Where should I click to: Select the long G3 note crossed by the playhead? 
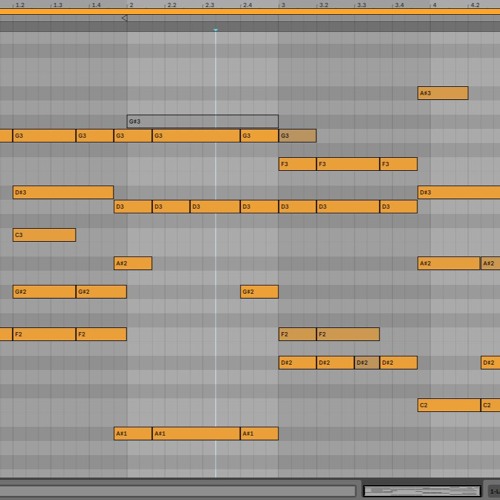pos(196,136)
